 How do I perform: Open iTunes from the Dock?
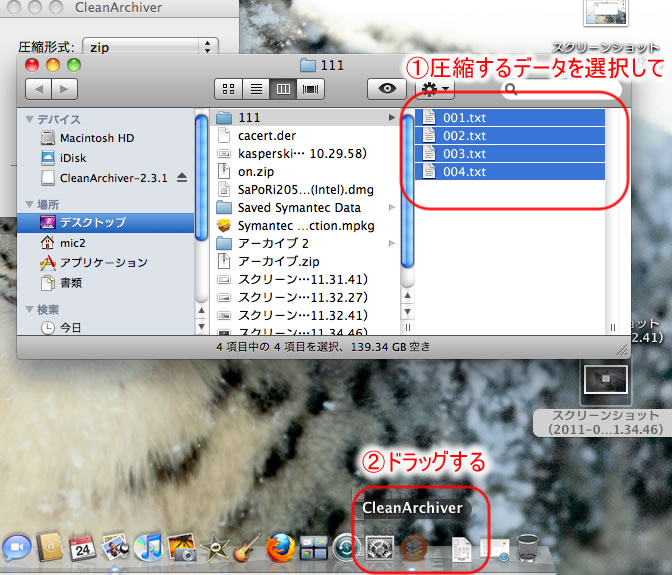pyautogui.click(x=148, y=548)
